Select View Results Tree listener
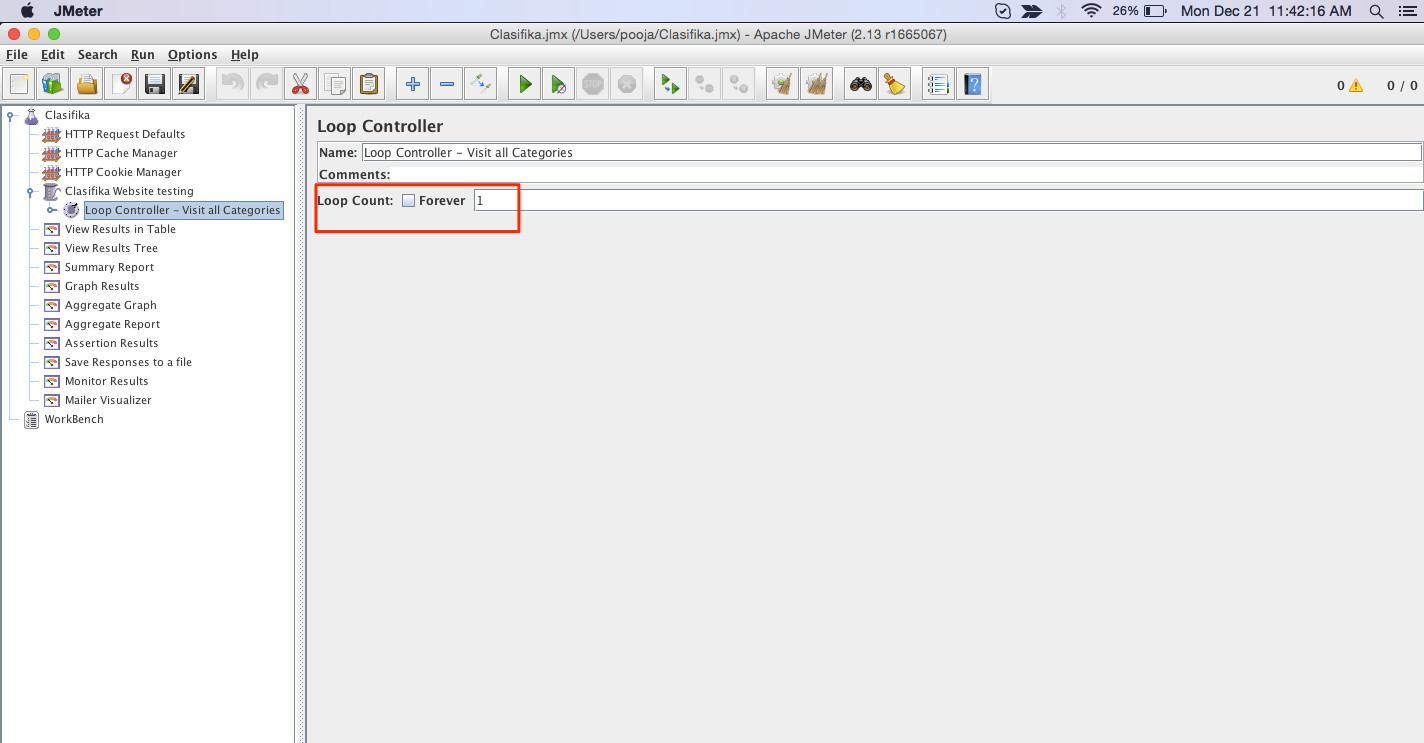1424x743 pixels. coord(111,248)
